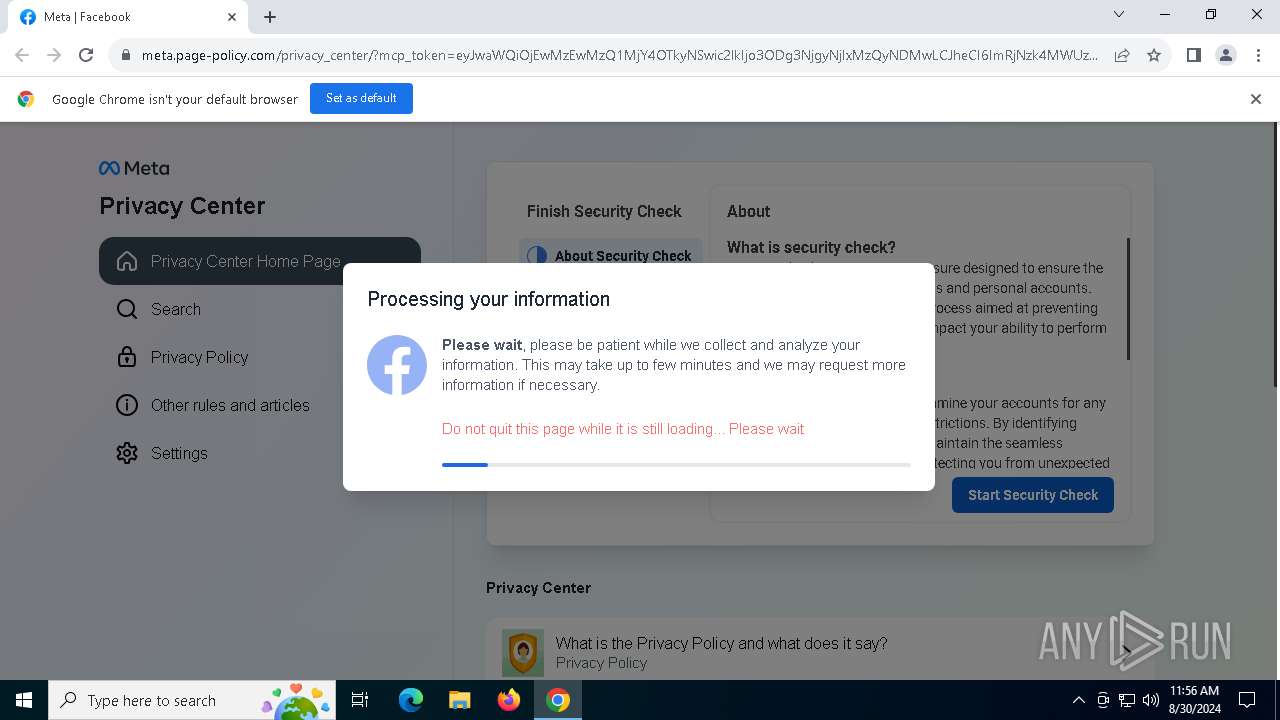Click the site security lock icon

coord(125,56)
